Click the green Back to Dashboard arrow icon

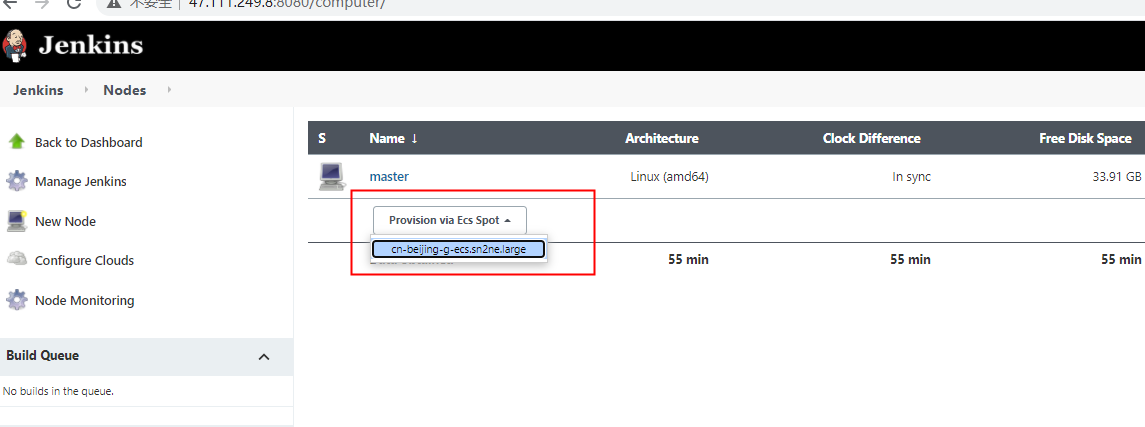pyautogui.click(x=16, y=142)
